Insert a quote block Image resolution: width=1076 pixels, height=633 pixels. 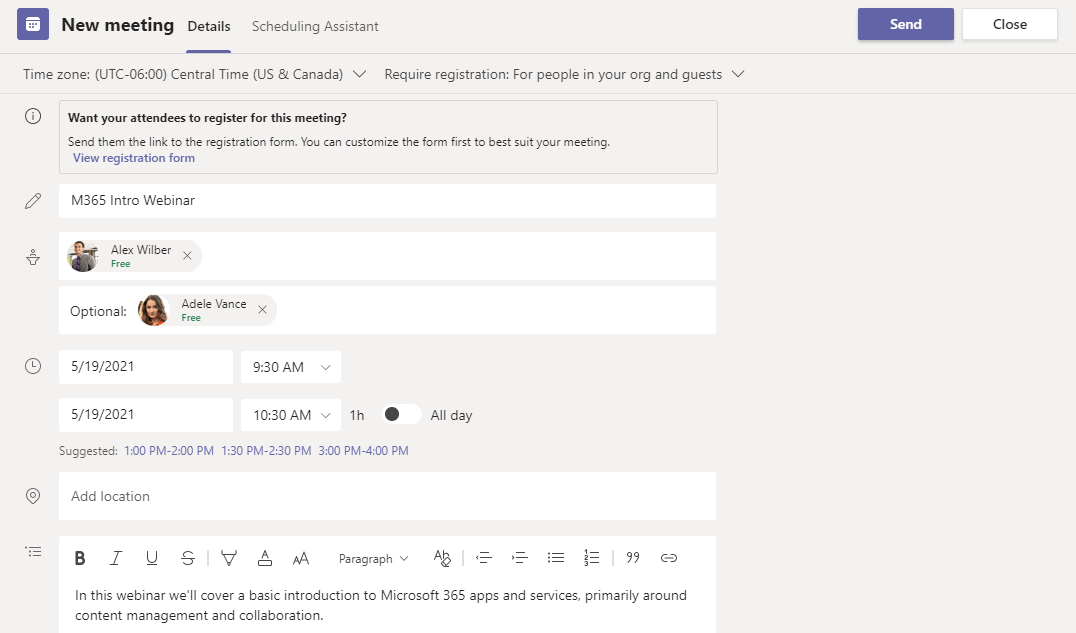tap(633, 557)
